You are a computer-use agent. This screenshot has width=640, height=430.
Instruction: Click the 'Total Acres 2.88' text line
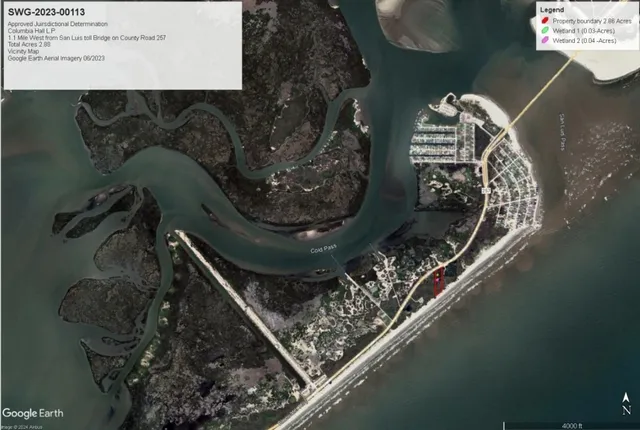29,45
